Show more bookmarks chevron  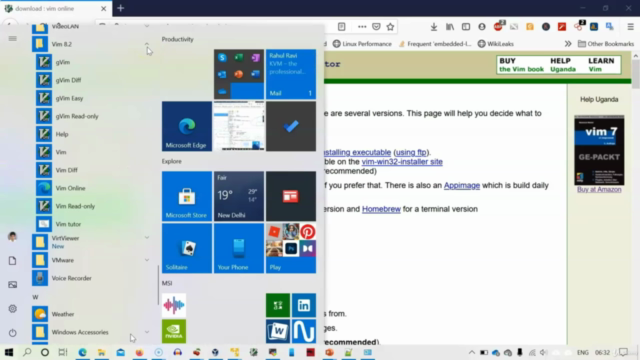coord(568,44)
